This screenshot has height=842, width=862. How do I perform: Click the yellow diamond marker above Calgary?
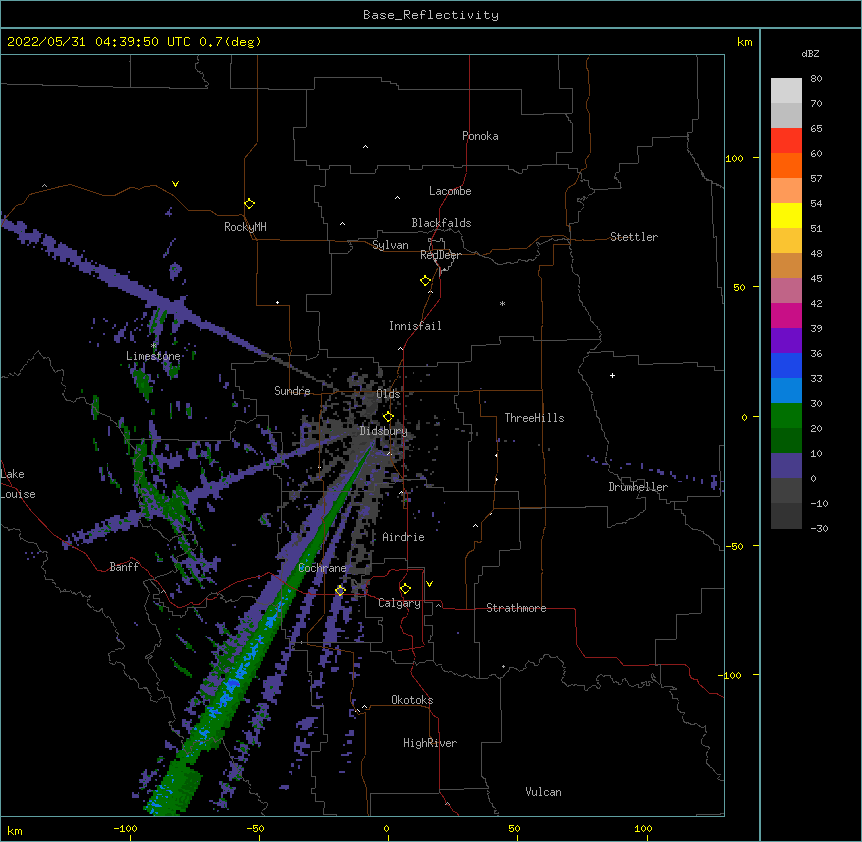tap(405, 589)
